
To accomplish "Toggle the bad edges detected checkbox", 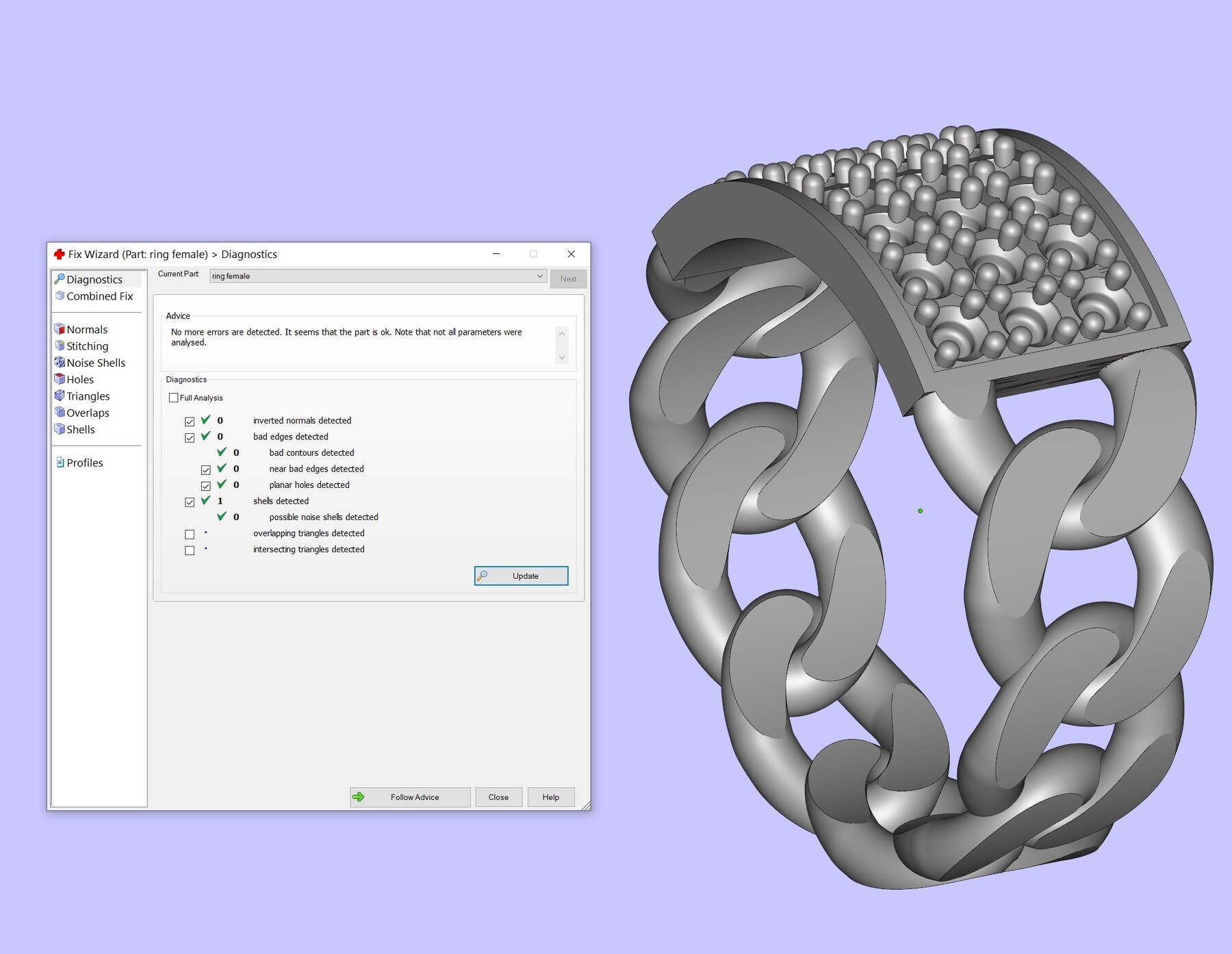I will [190, 437].
